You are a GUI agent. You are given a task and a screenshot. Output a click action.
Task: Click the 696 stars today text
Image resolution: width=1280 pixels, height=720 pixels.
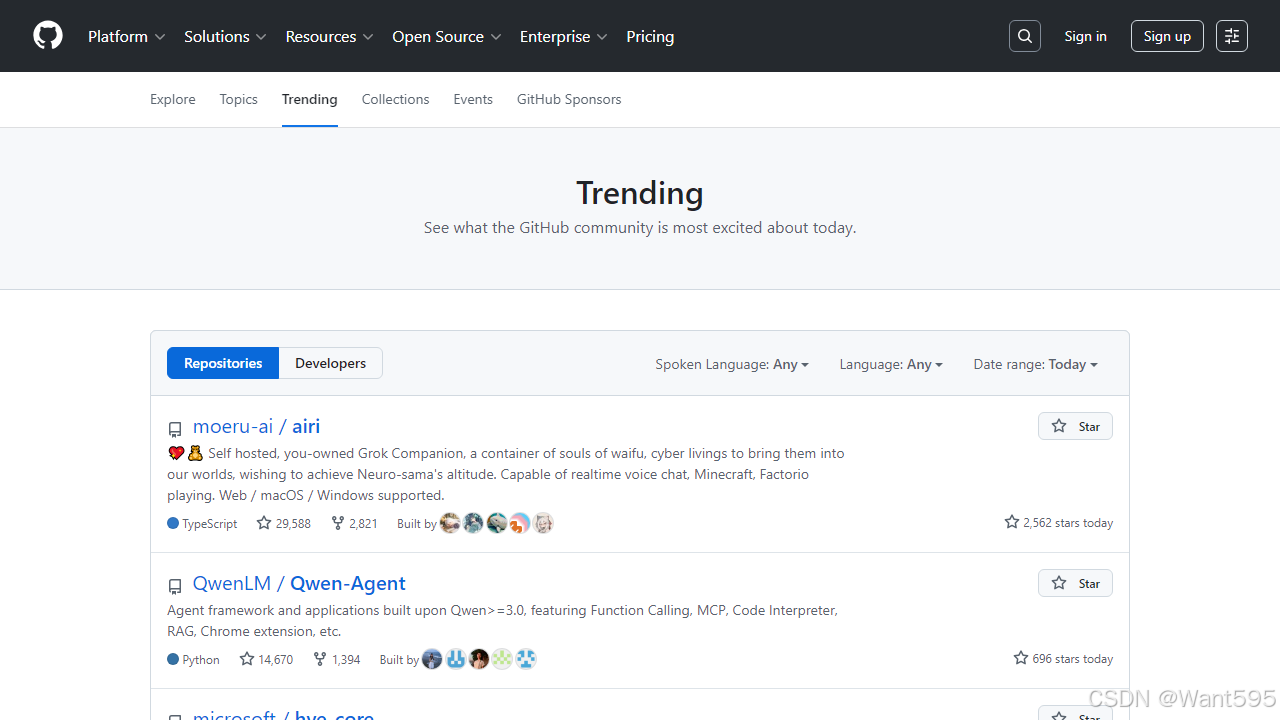click(1063, 659)
